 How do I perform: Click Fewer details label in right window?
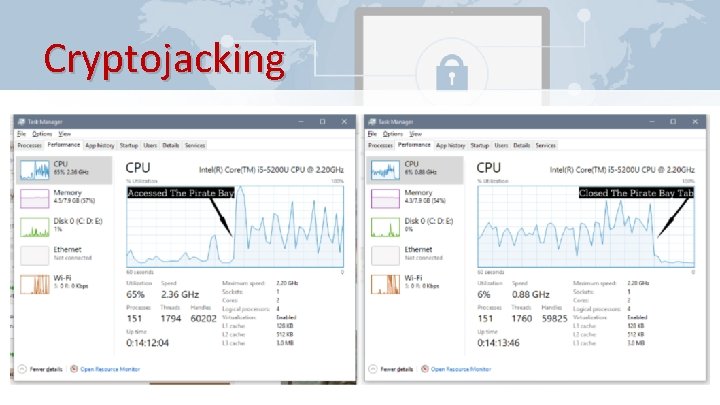[x=397, y=369]
